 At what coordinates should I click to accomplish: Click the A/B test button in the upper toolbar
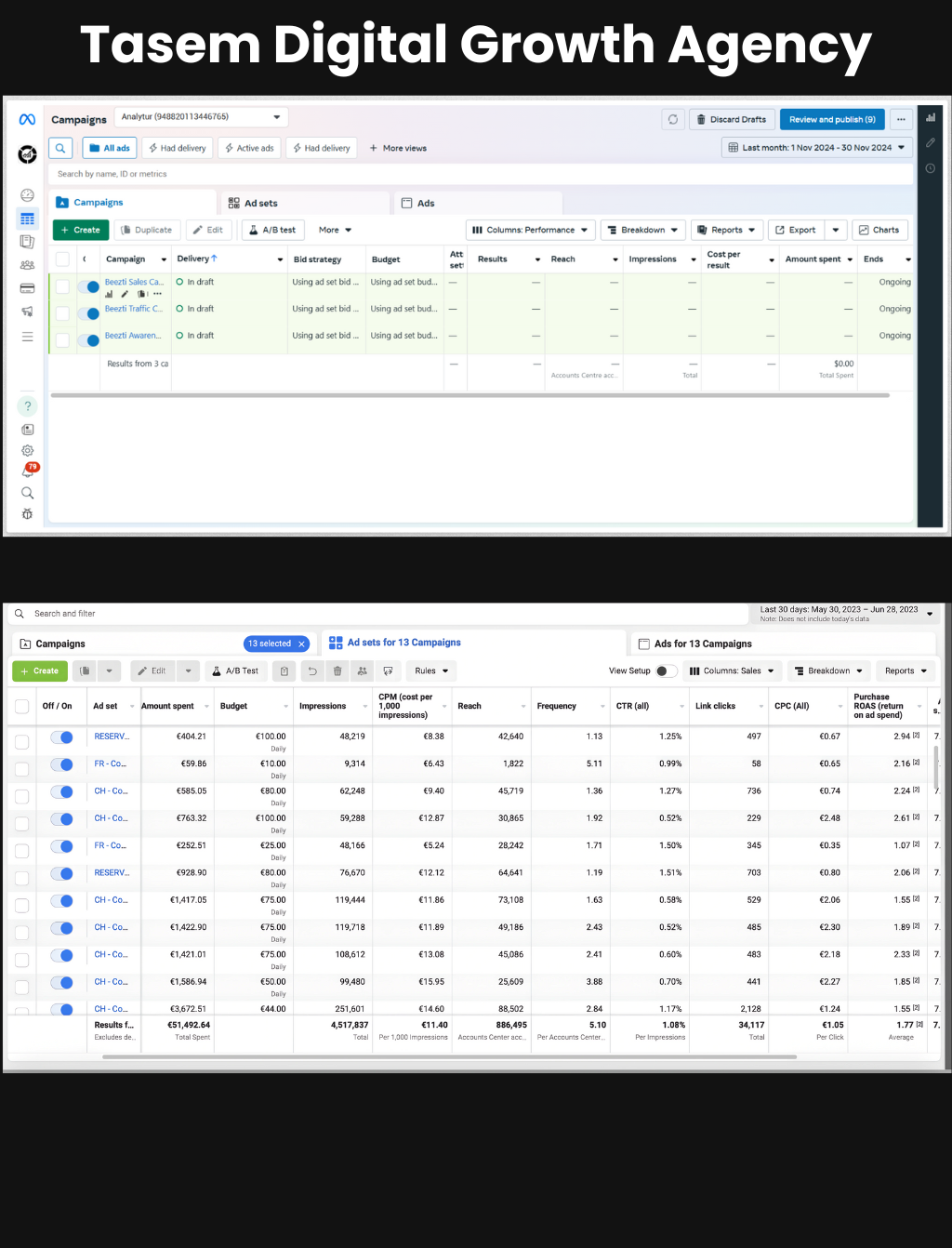point(272,230)
